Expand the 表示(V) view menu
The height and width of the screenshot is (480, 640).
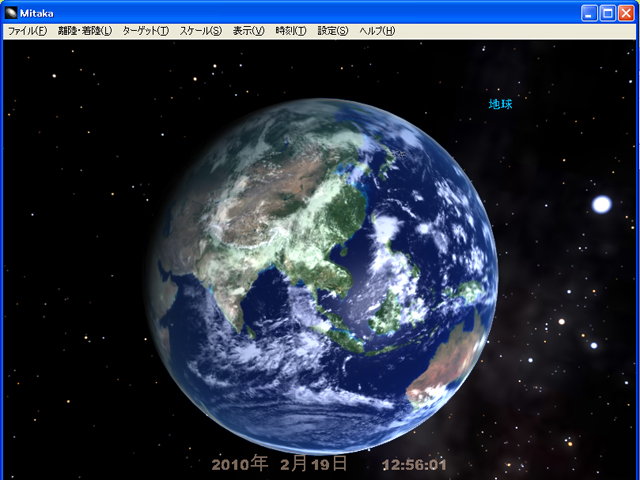pyautogui.click(x=249, y=31)
